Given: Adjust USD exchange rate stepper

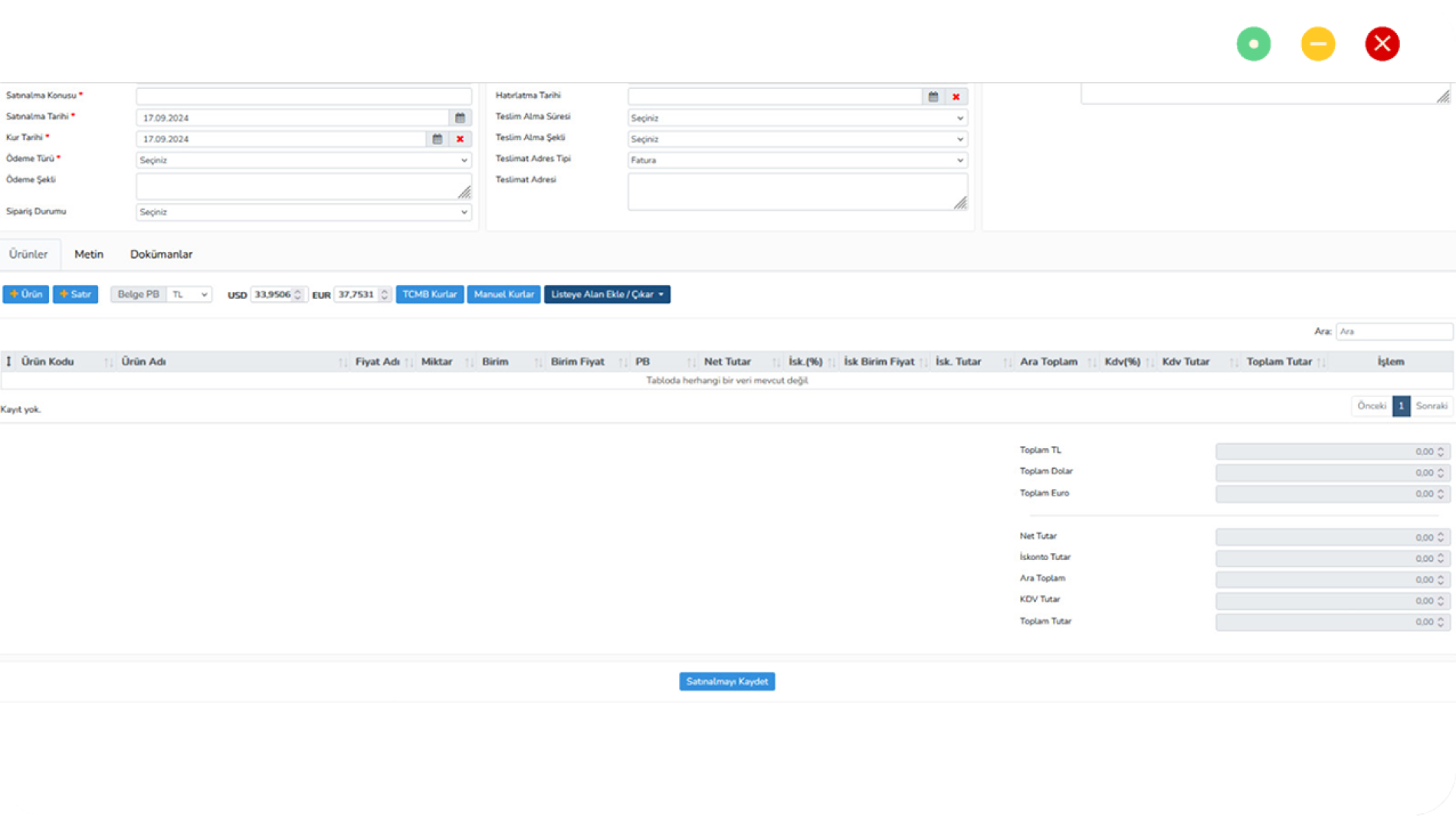Looking at the screenshot, I should 298,295.
